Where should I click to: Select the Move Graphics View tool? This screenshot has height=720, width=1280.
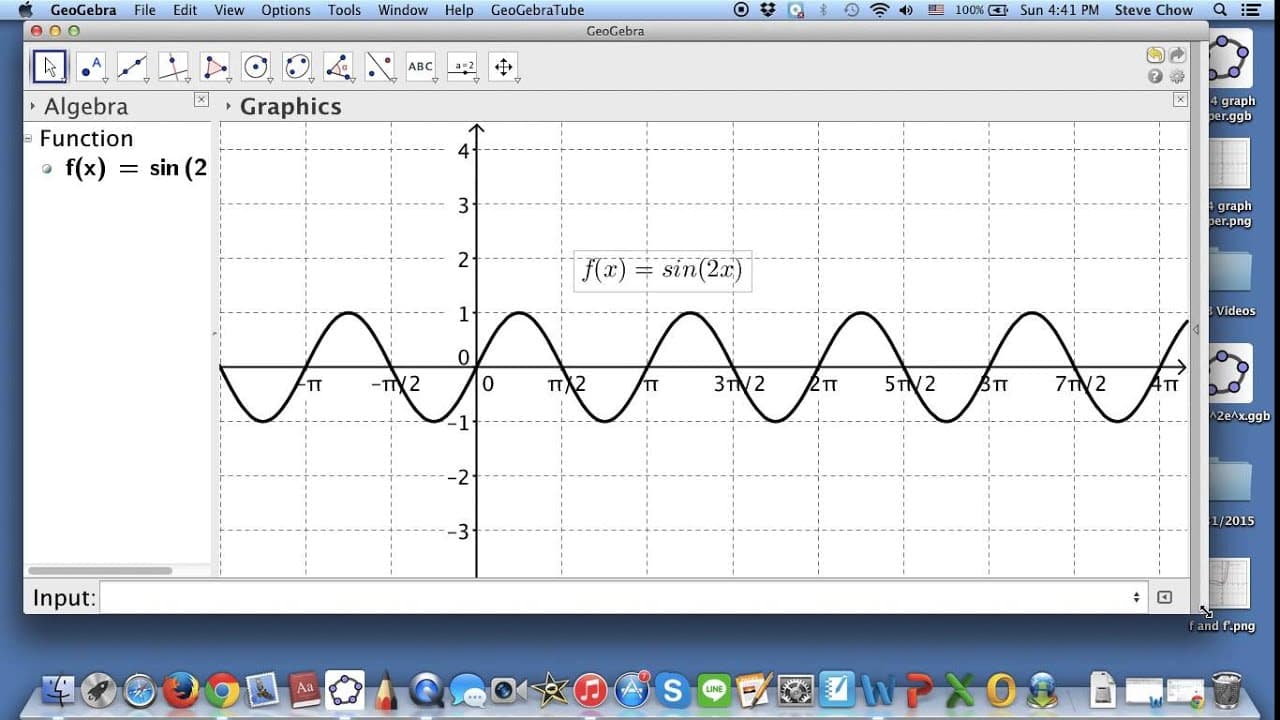[x=504, y=67]
